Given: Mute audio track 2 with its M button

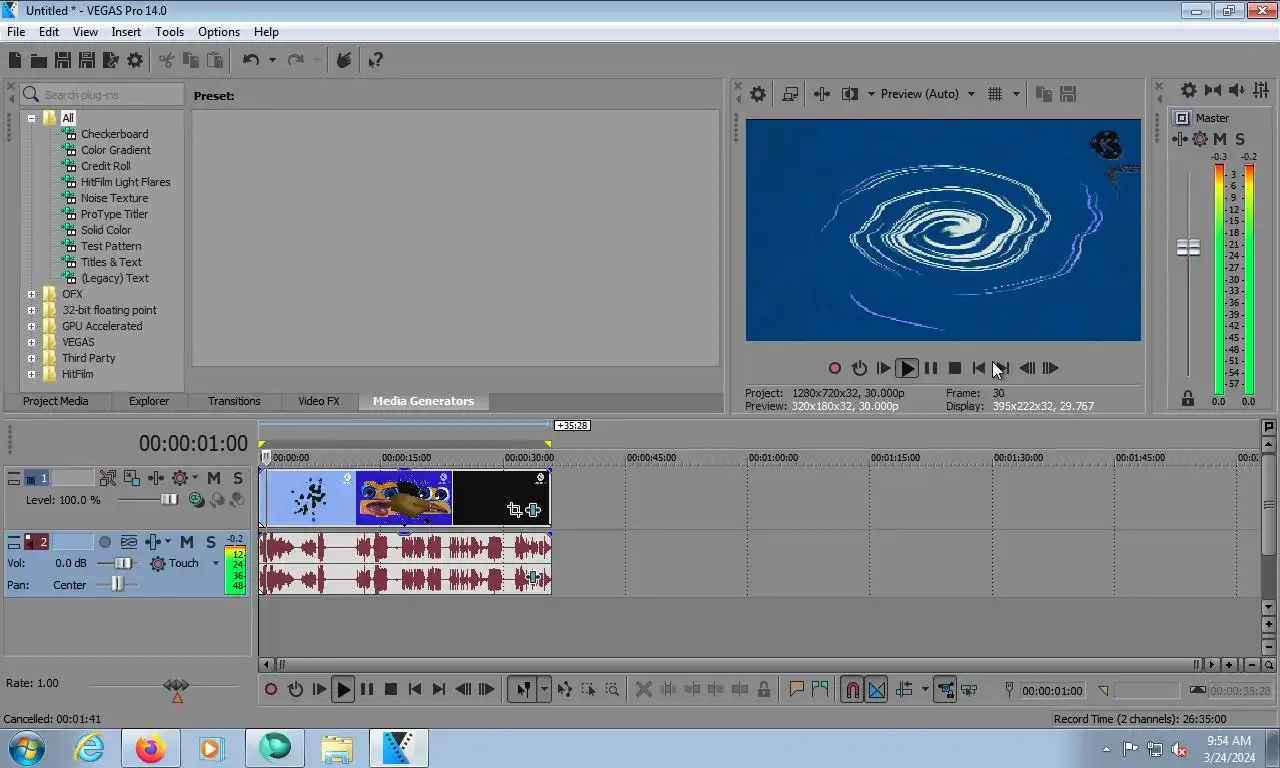Looking at the screenshot, I should point(187,542).
